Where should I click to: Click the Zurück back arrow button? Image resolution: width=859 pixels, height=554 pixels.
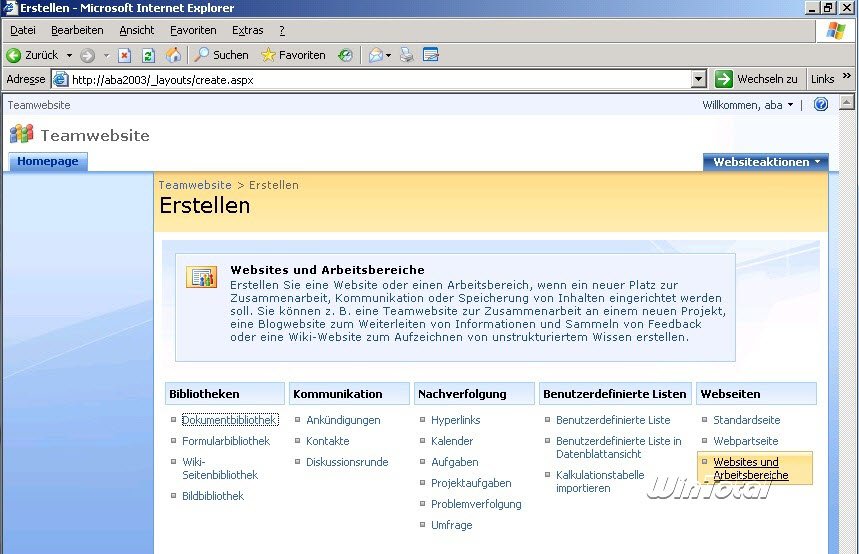coord(32,55)
